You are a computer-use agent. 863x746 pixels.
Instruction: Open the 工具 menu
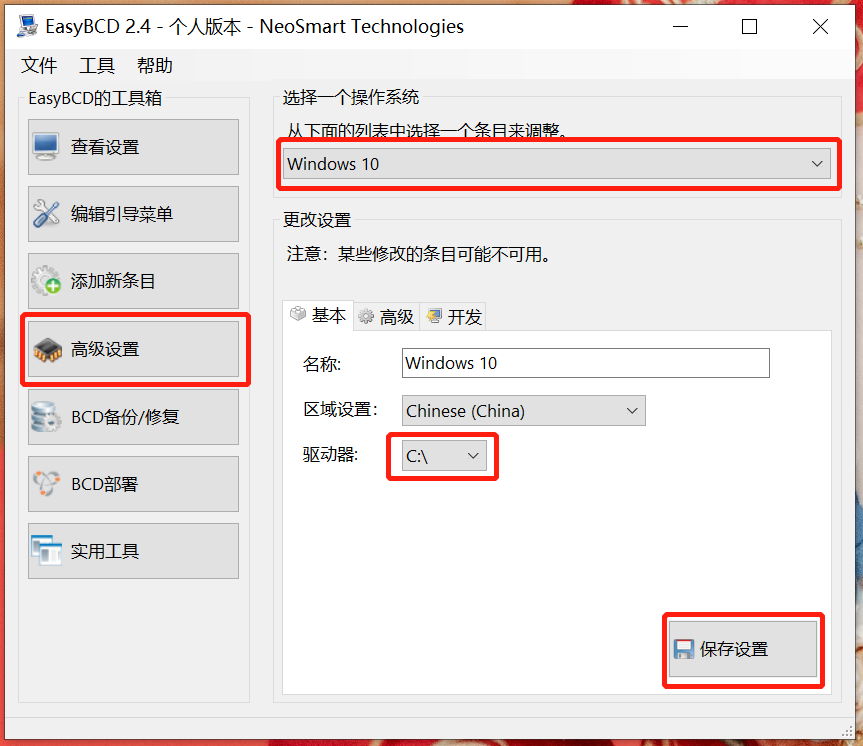point(97,66)
